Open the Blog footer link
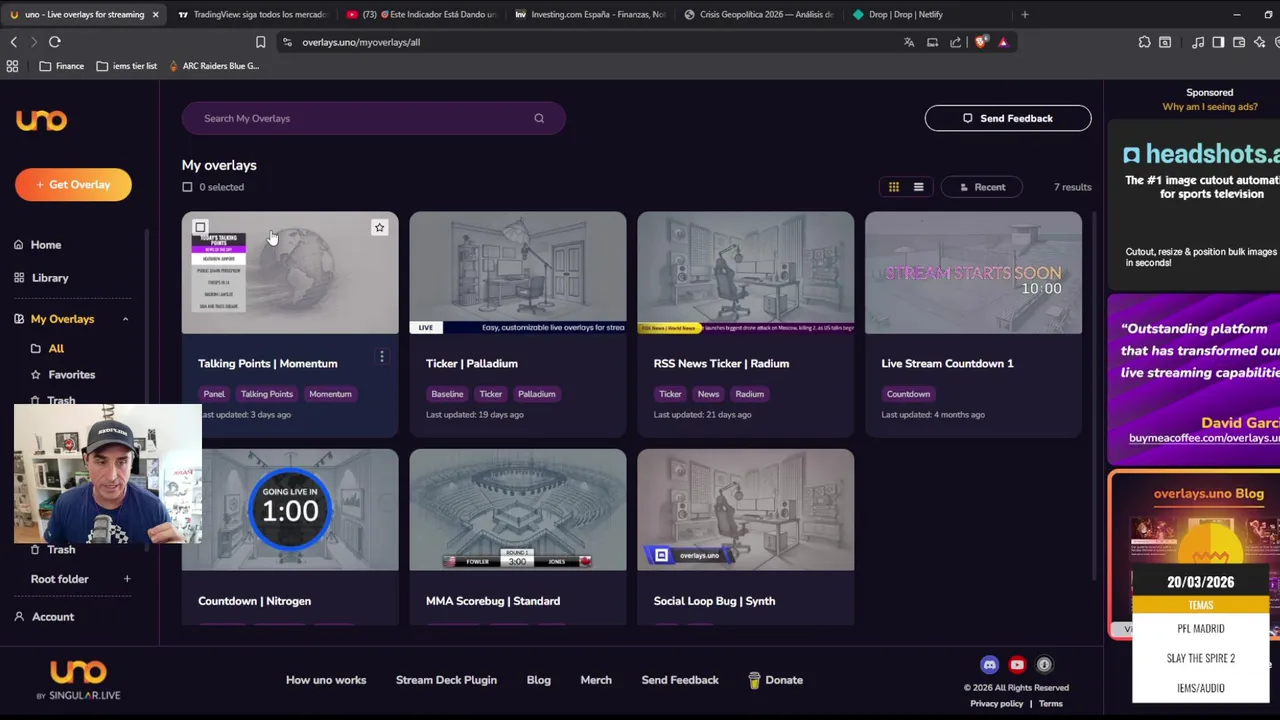The height and width of the screenshot is (720, 1280). coord(539,680)
